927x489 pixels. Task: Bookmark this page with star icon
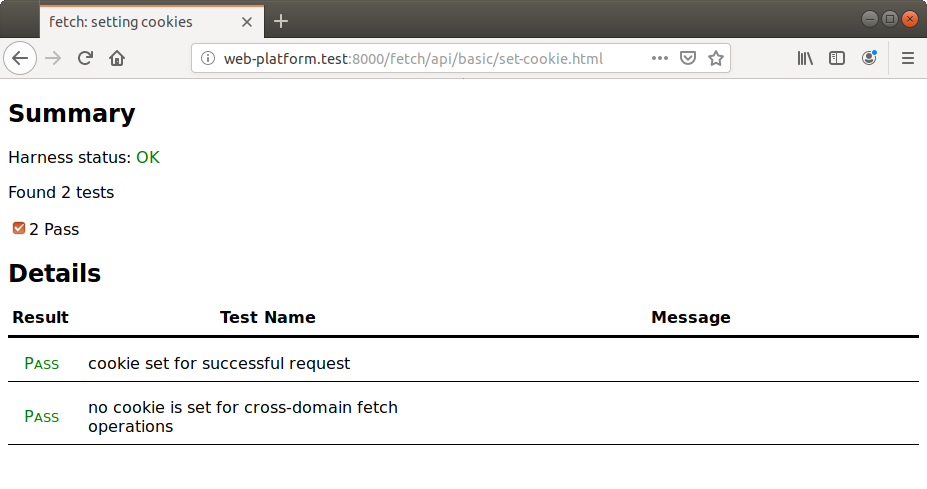coord(716,58)
